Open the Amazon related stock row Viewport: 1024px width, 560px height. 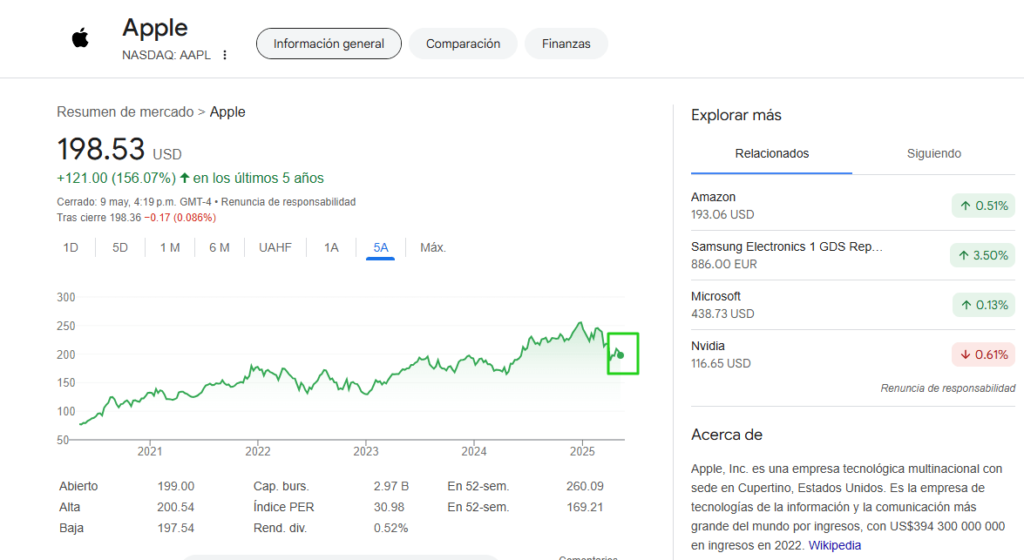tap(853, 206)
